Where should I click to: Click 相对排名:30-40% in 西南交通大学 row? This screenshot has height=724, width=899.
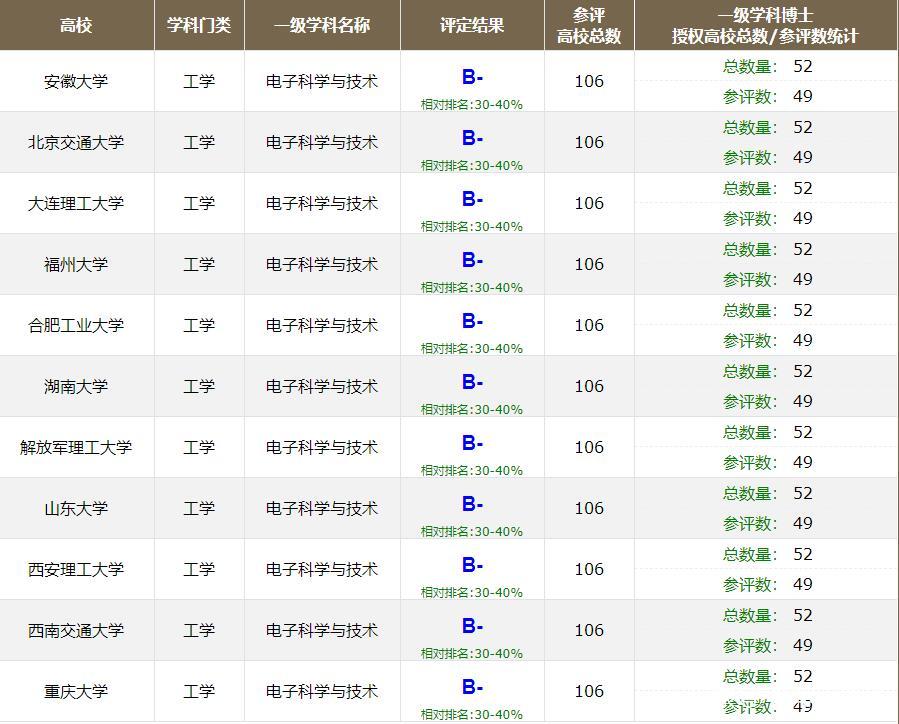pyautogui.click(x=472, y=653)
